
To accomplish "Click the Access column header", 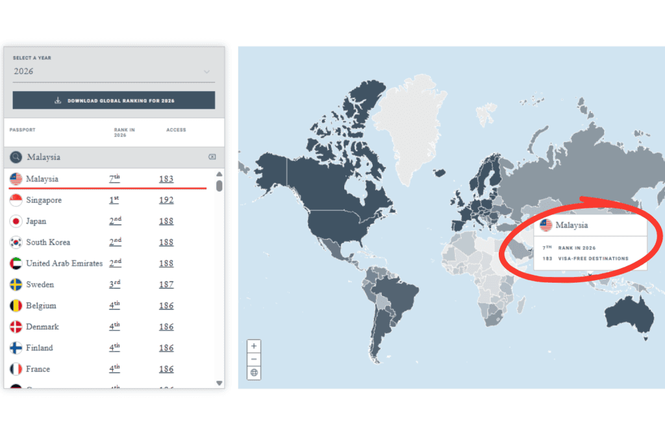I will [x=176, y=130].
